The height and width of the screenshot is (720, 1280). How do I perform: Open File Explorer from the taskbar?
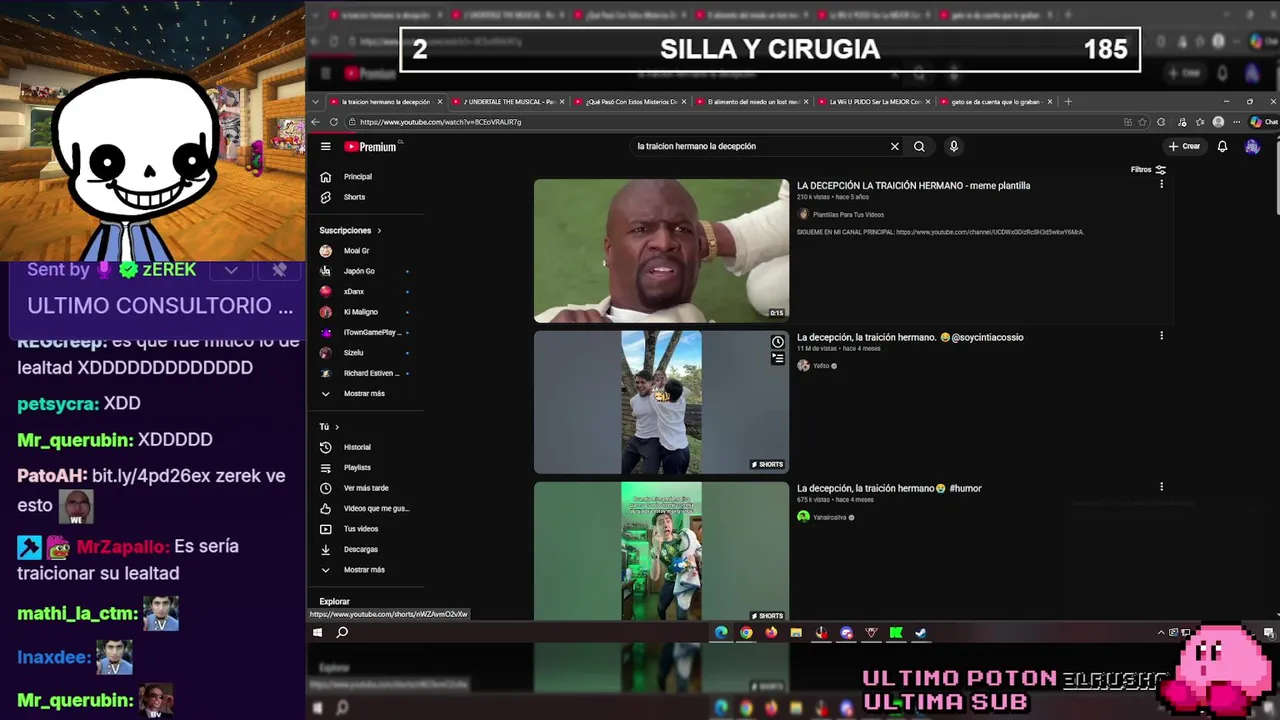[x=796, y=632]
